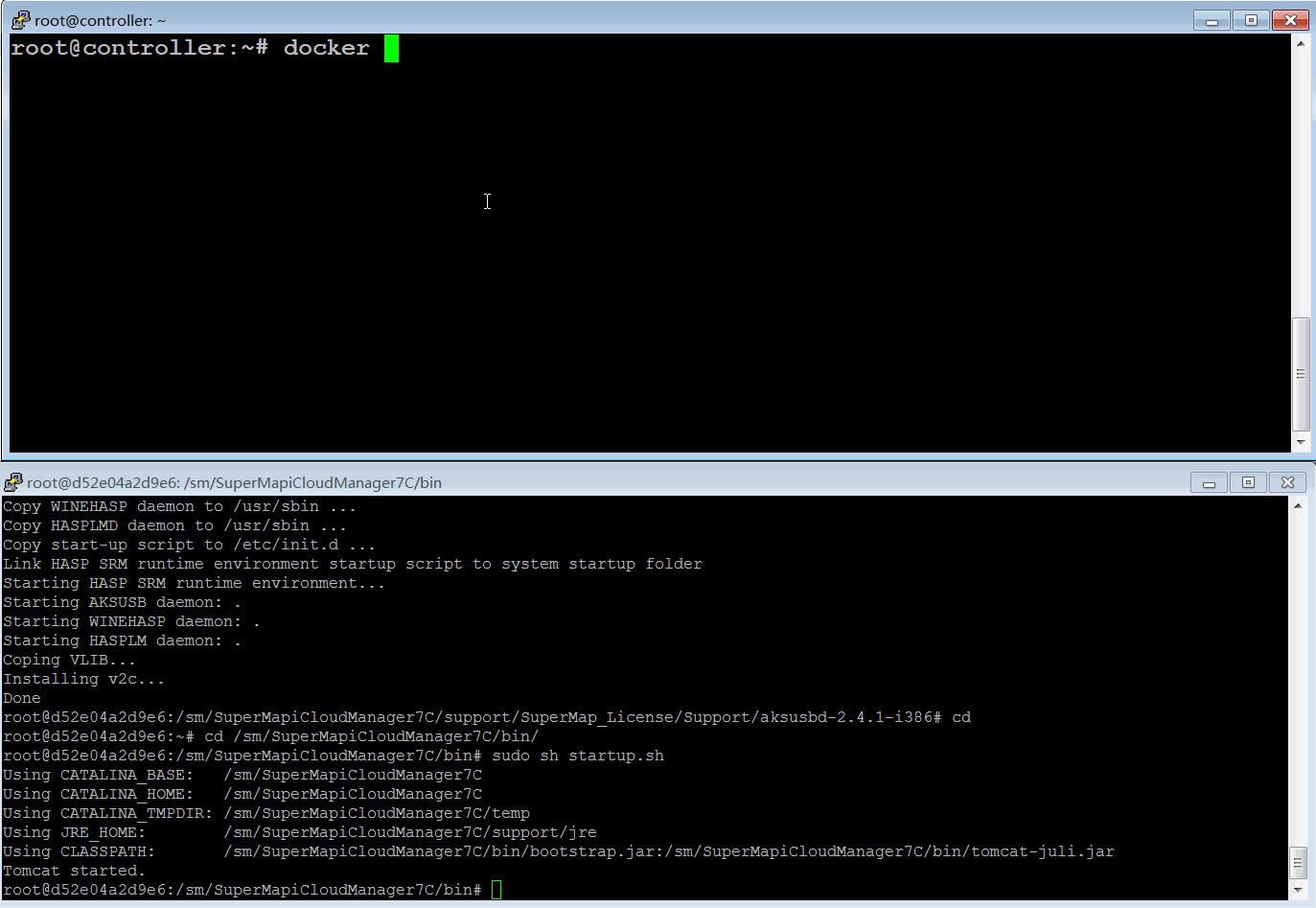The height and width of the screenshot is (908, 1316).
Task: Click the 'Using CLASSPATH:' line
Action: tap(559, 851)
